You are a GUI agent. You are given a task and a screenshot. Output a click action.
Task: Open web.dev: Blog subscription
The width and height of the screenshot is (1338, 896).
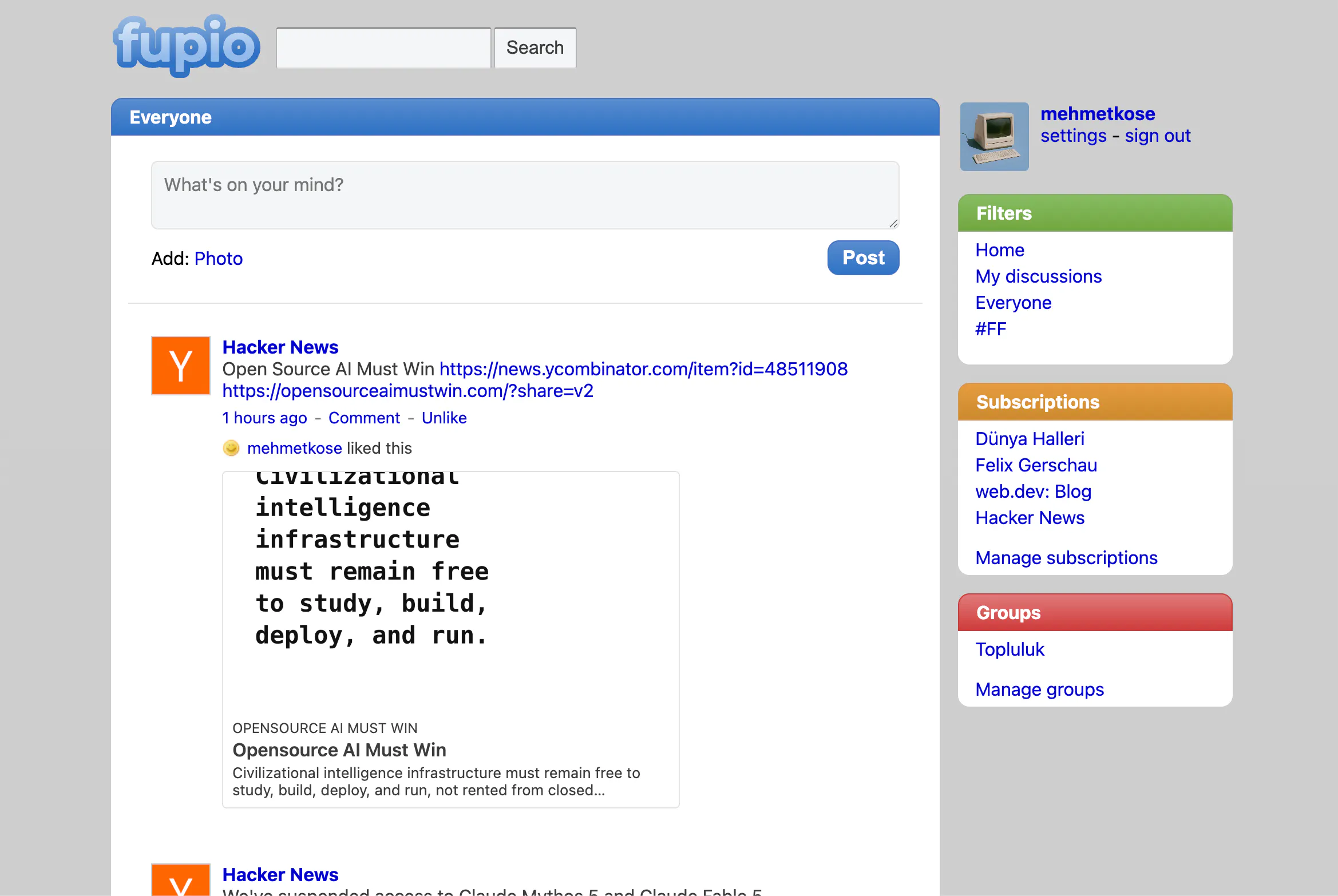click(1034, 491)
